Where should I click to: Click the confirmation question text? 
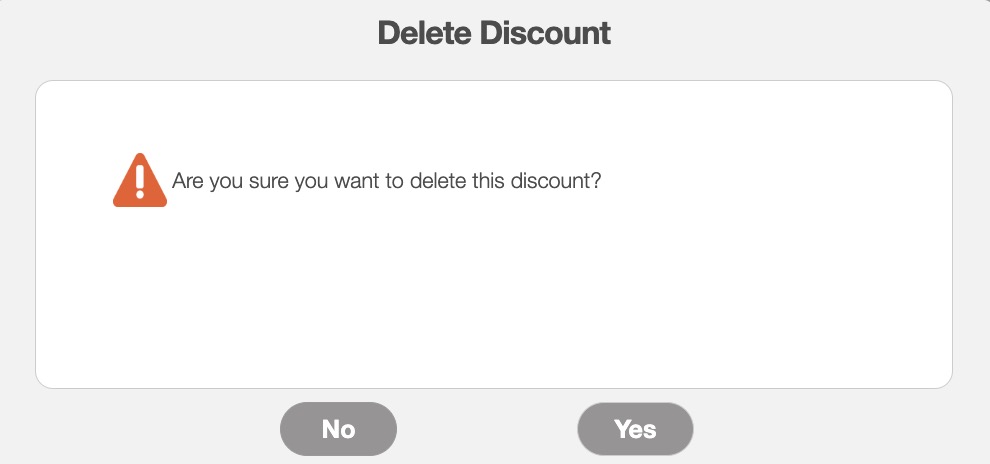point(386,182)
